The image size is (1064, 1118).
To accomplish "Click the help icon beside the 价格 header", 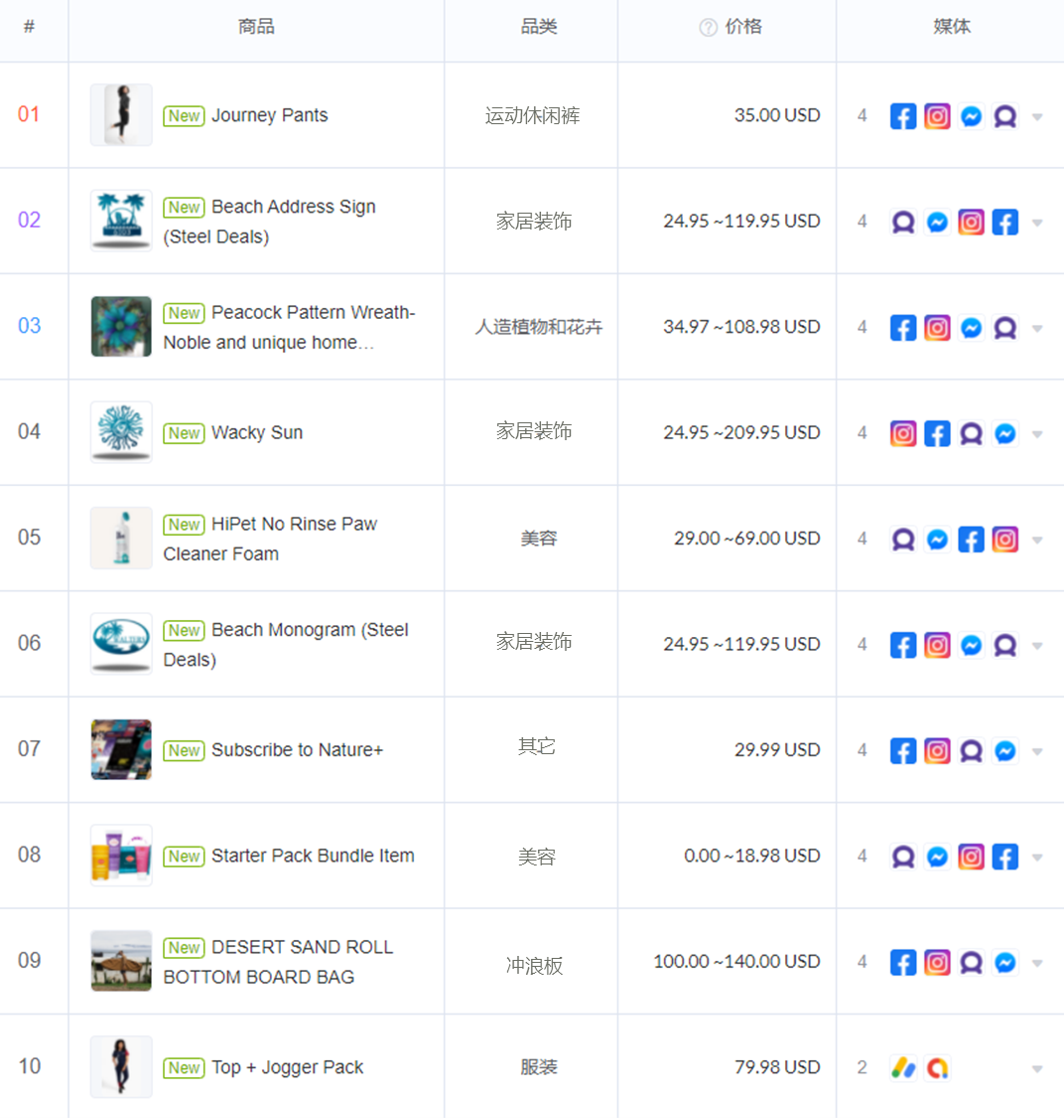I will 709,27.
